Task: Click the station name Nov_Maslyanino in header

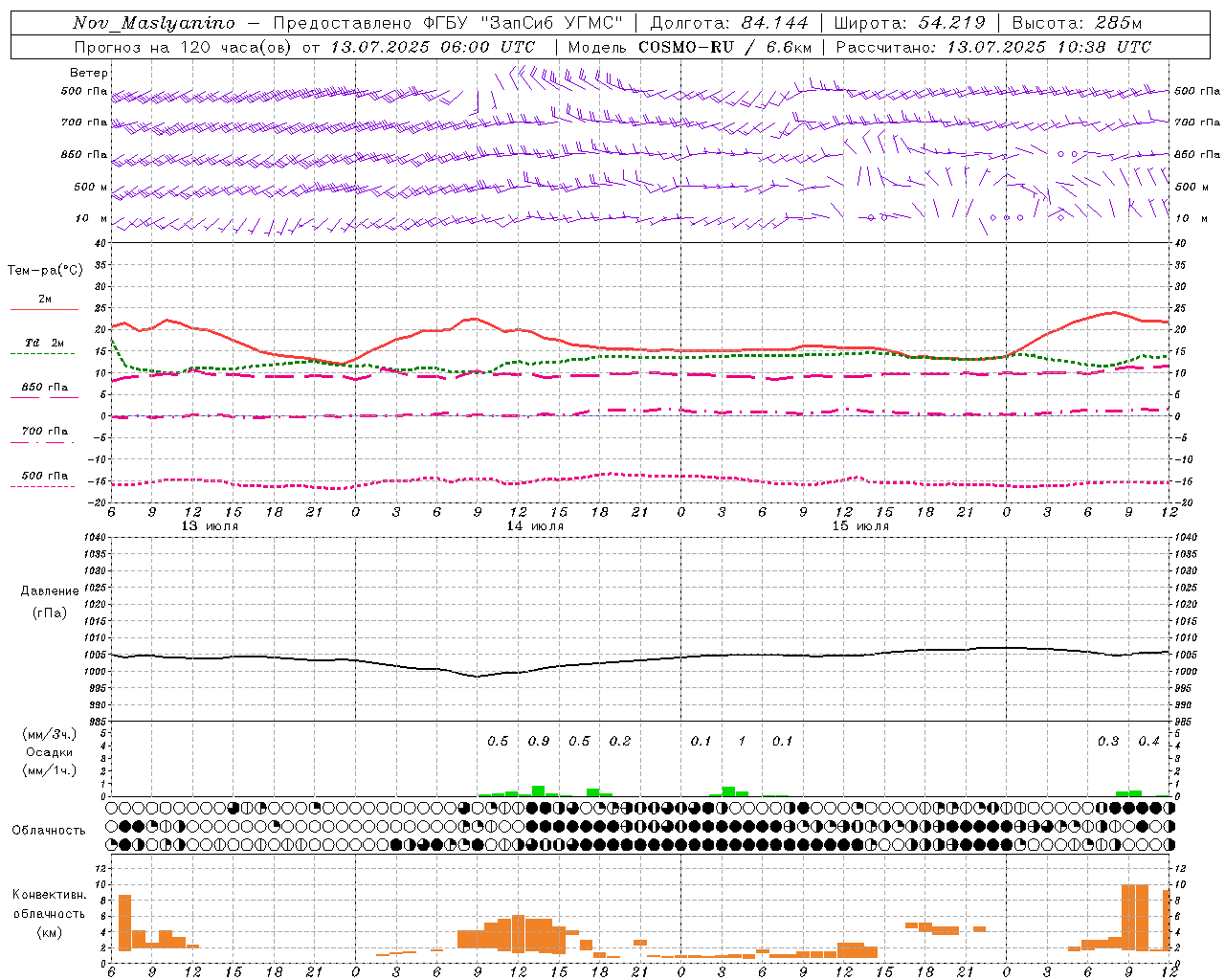Action: pyautogui.click(x=154, y=23)
